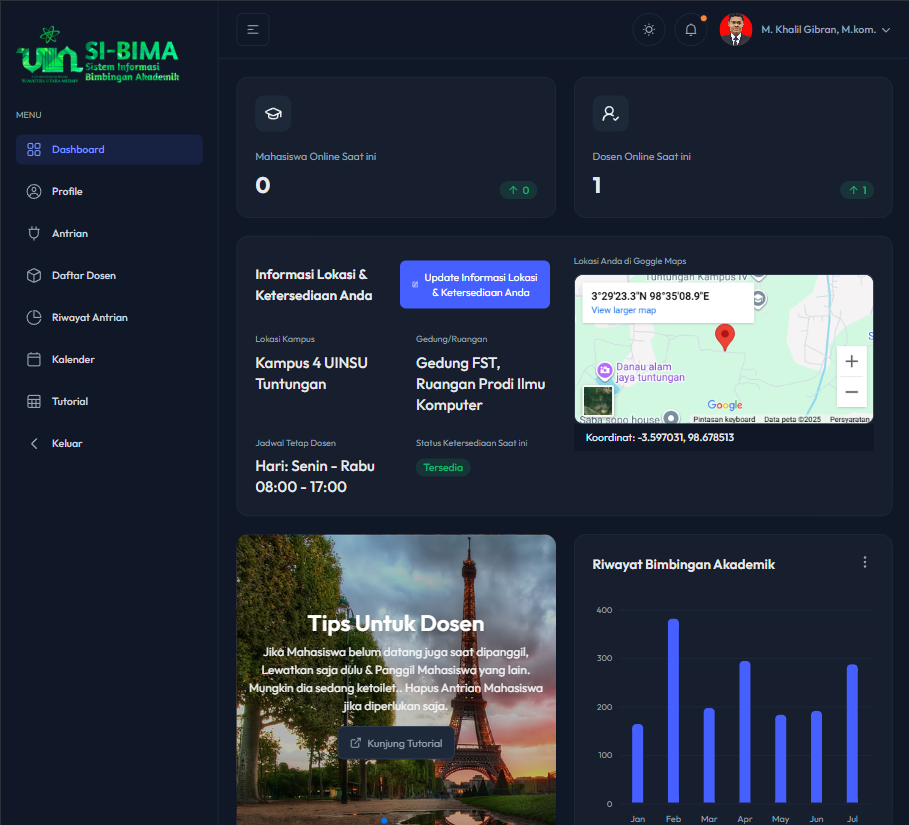Viewport: 909px width, 825px height.
Task: Open the Dashboard menu item
Action: click(110, 150)
